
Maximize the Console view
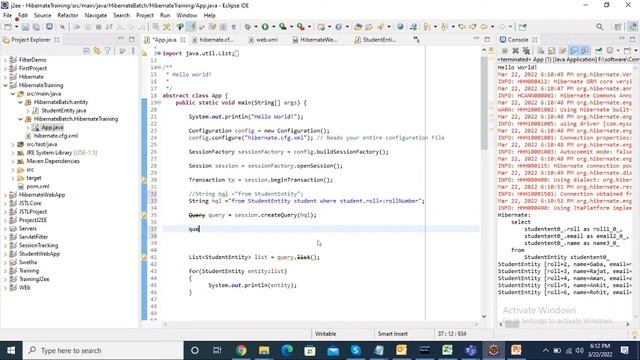(x=632, y=39)
